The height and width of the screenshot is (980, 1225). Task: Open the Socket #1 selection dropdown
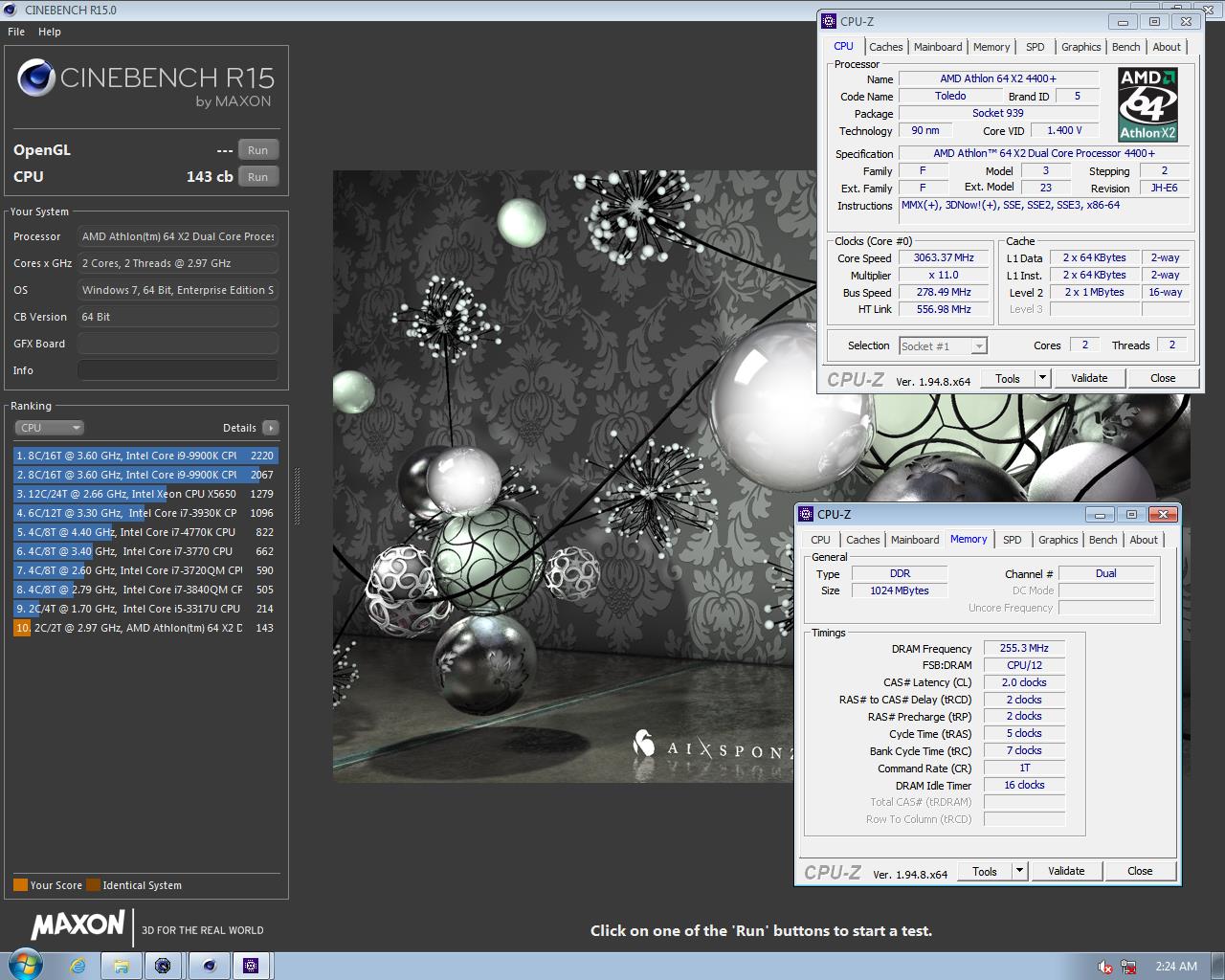(x=943, y=345)
